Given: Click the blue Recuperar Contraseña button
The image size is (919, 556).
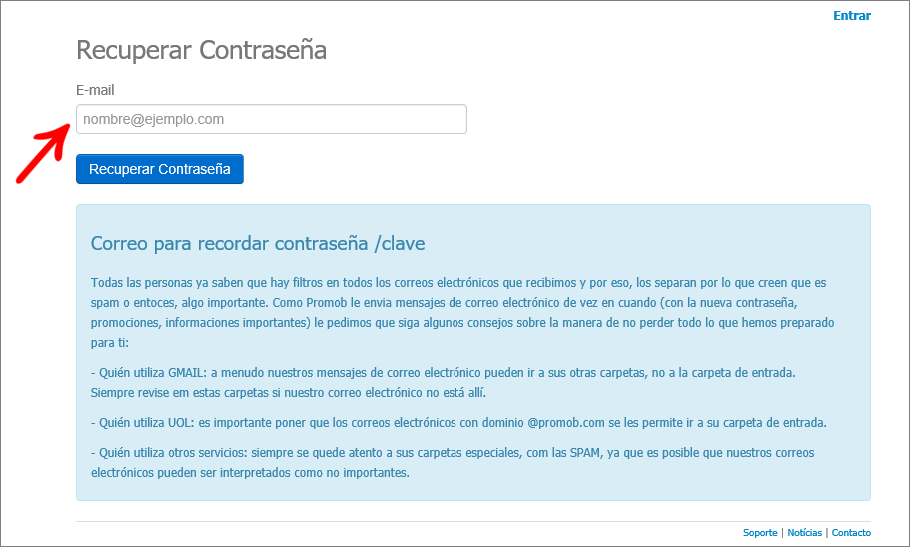Looking at the screenshot, I should pos(161,170).
